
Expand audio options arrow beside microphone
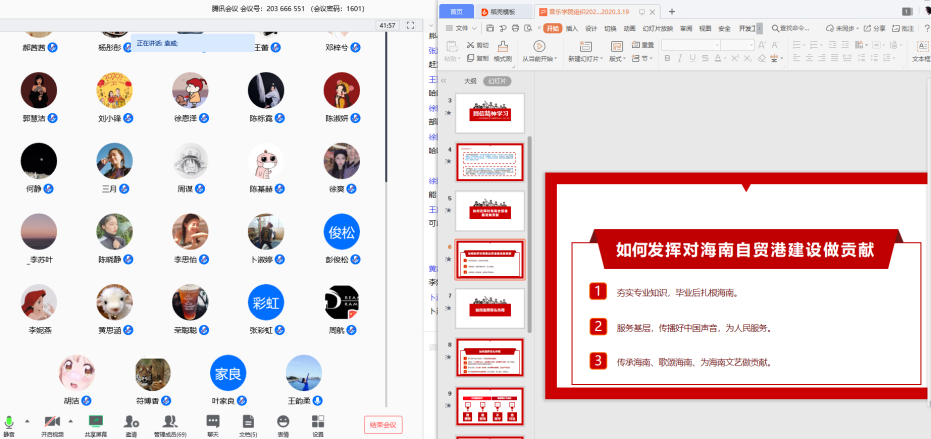26,421
